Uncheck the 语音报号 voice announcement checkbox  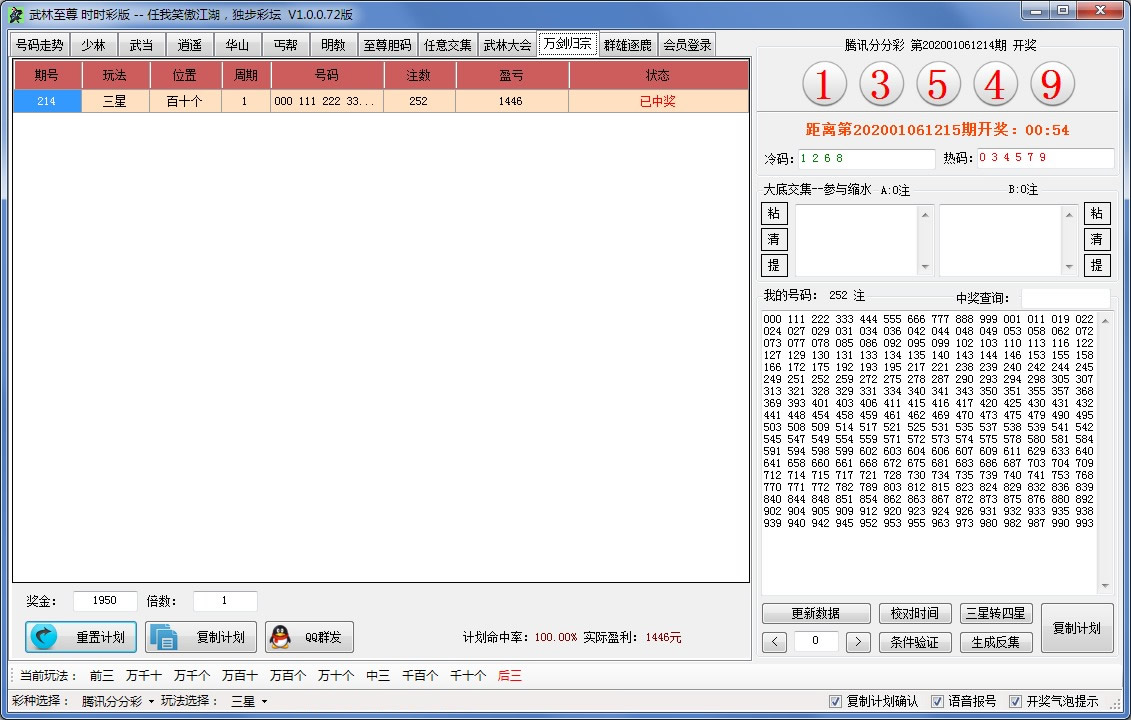tap(937, 701)
